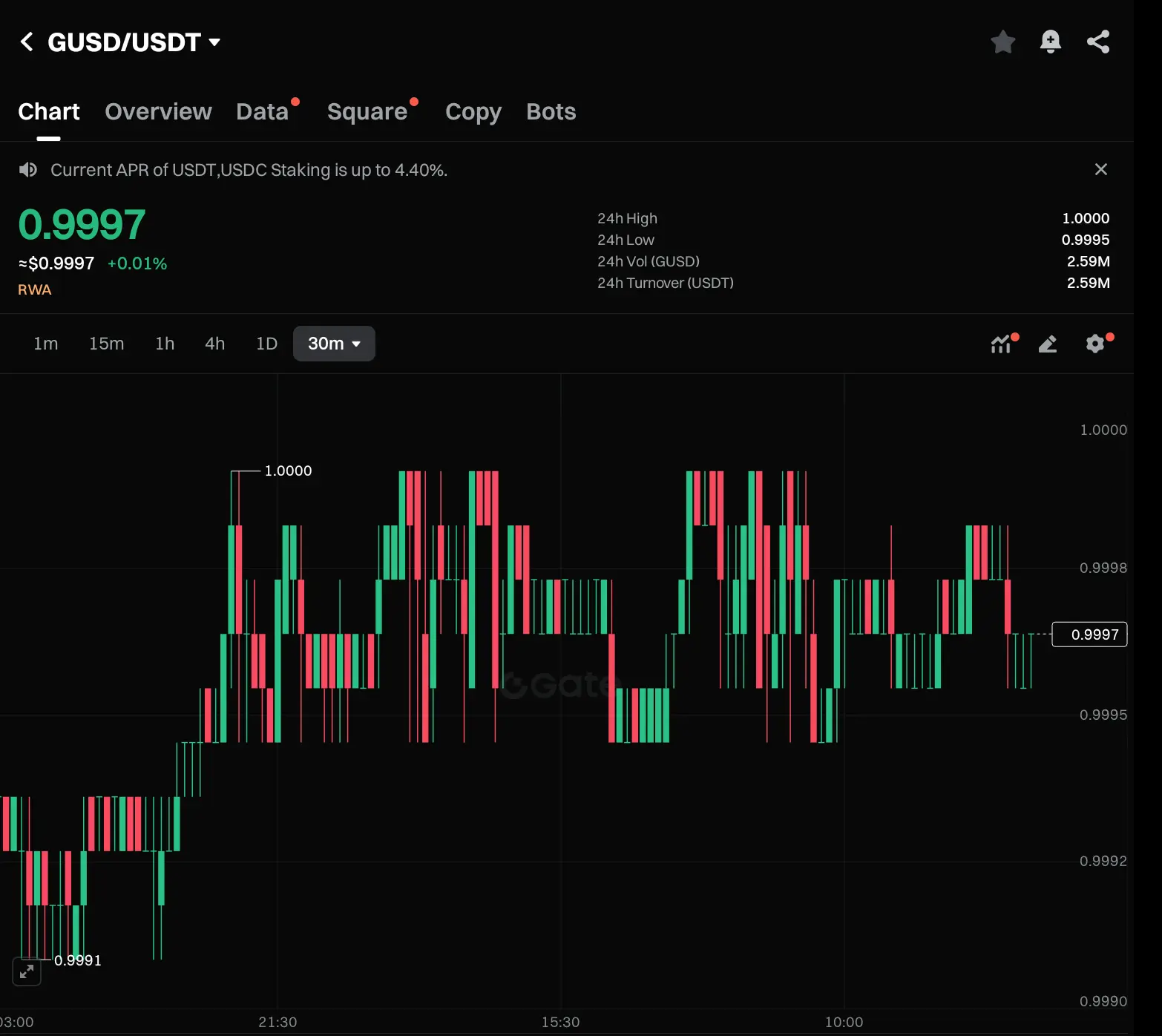1162x1036 pixels.
Task: Open the USDT,USDC Staking APR announcement
Action: pos(249,170)
